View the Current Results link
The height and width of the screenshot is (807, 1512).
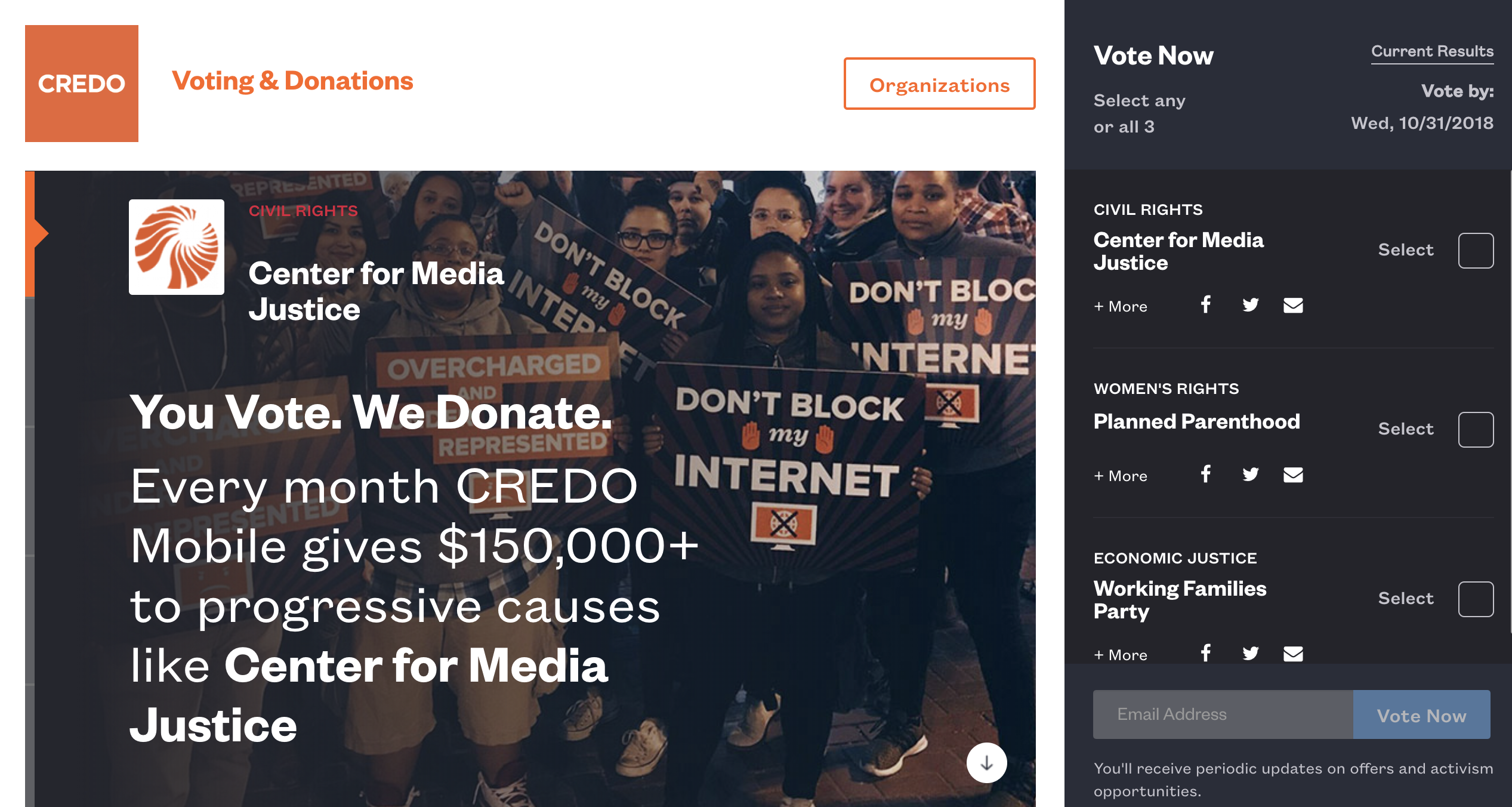point(1432,51)
